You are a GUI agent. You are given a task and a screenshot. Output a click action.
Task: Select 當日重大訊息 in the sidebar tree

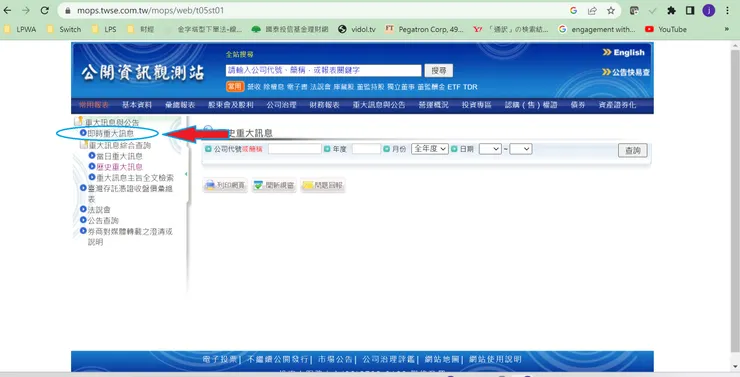119,156
